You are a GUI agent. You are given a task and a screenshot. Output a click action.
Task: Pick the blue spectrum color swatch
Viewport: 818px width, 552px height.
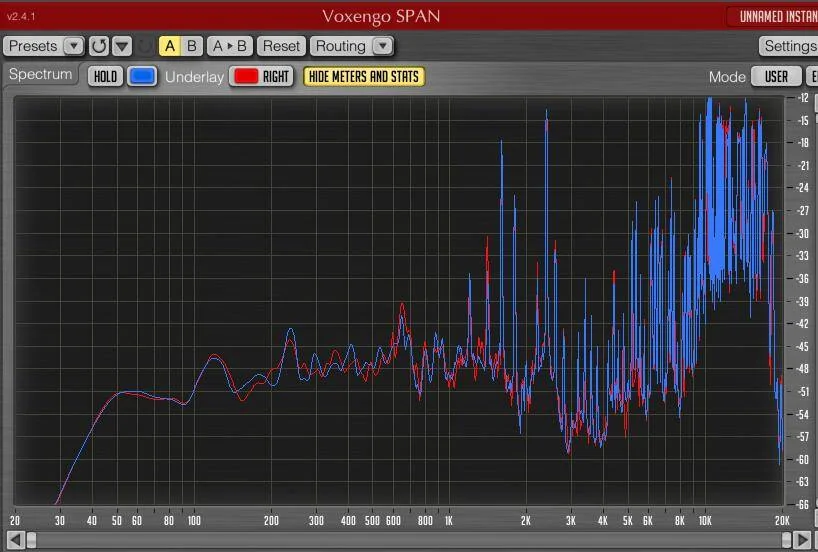point(142,76)
